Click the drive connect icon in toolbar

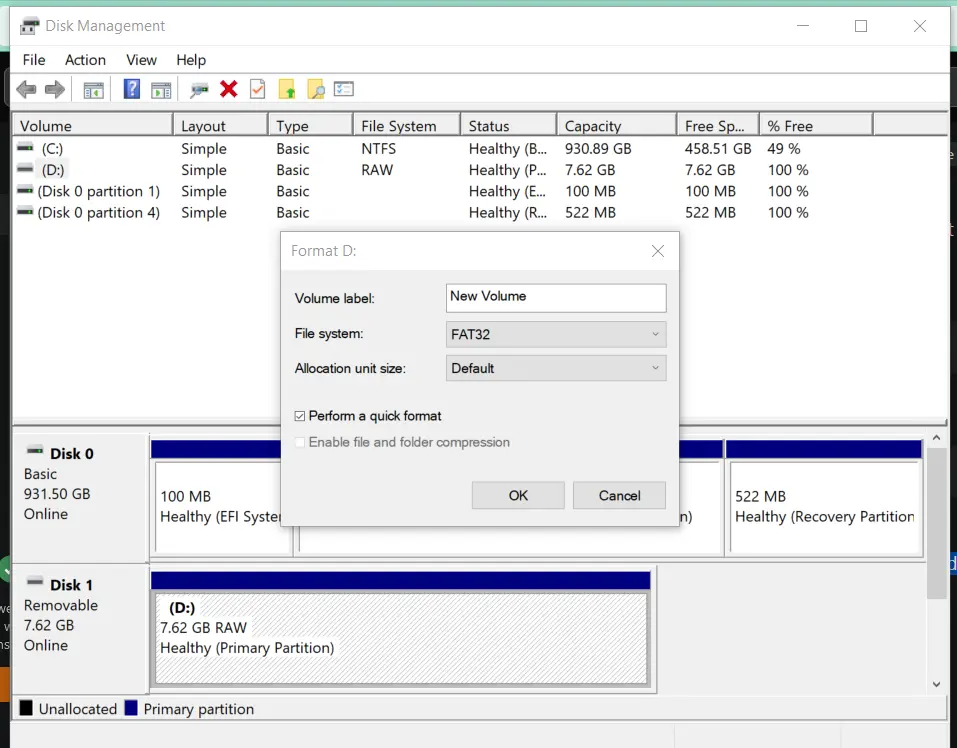point(199,90)
